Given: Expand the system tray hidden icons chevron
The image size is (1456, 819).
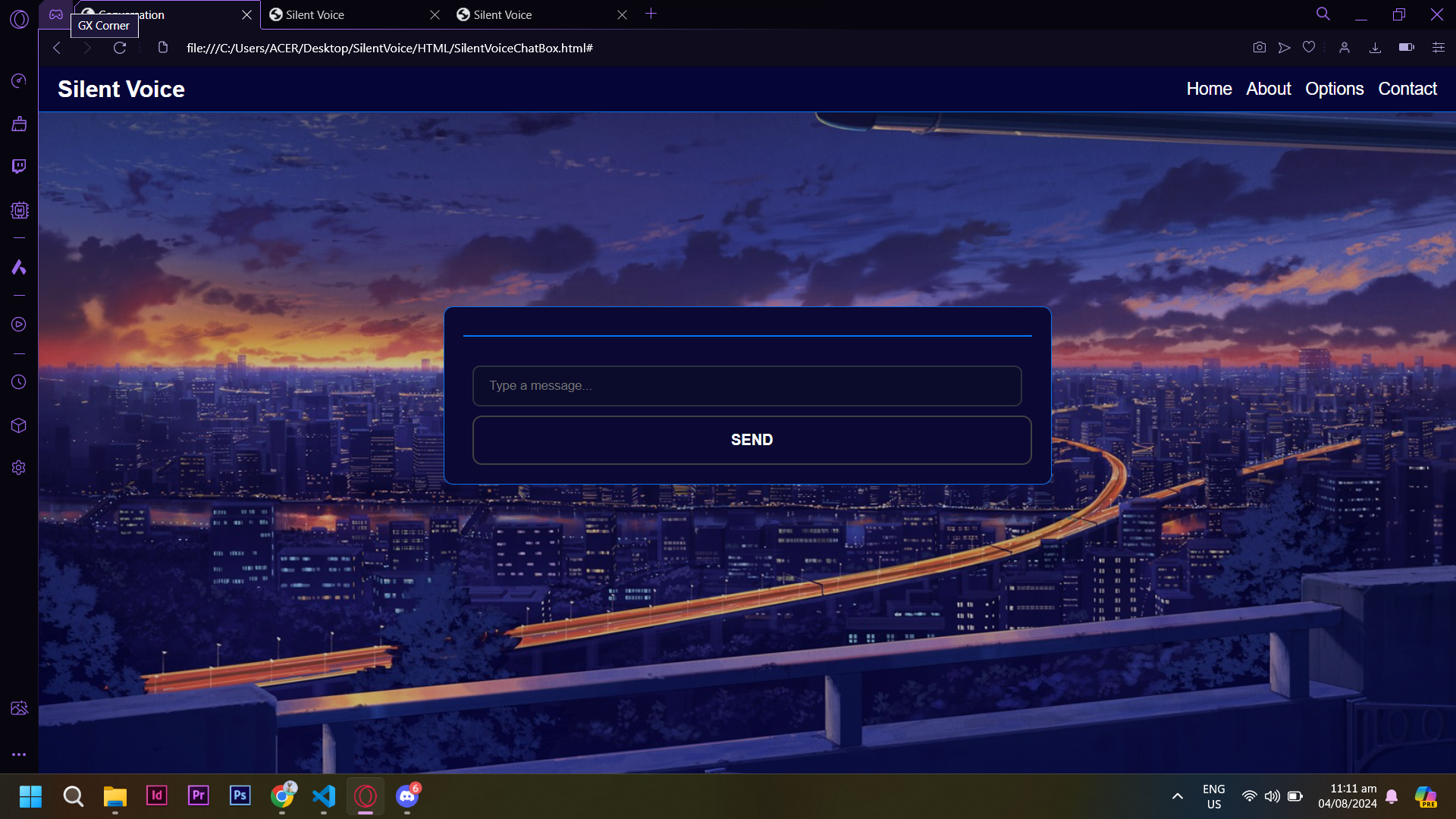Looking at the screenshot, I should (x=1177, y=796).
